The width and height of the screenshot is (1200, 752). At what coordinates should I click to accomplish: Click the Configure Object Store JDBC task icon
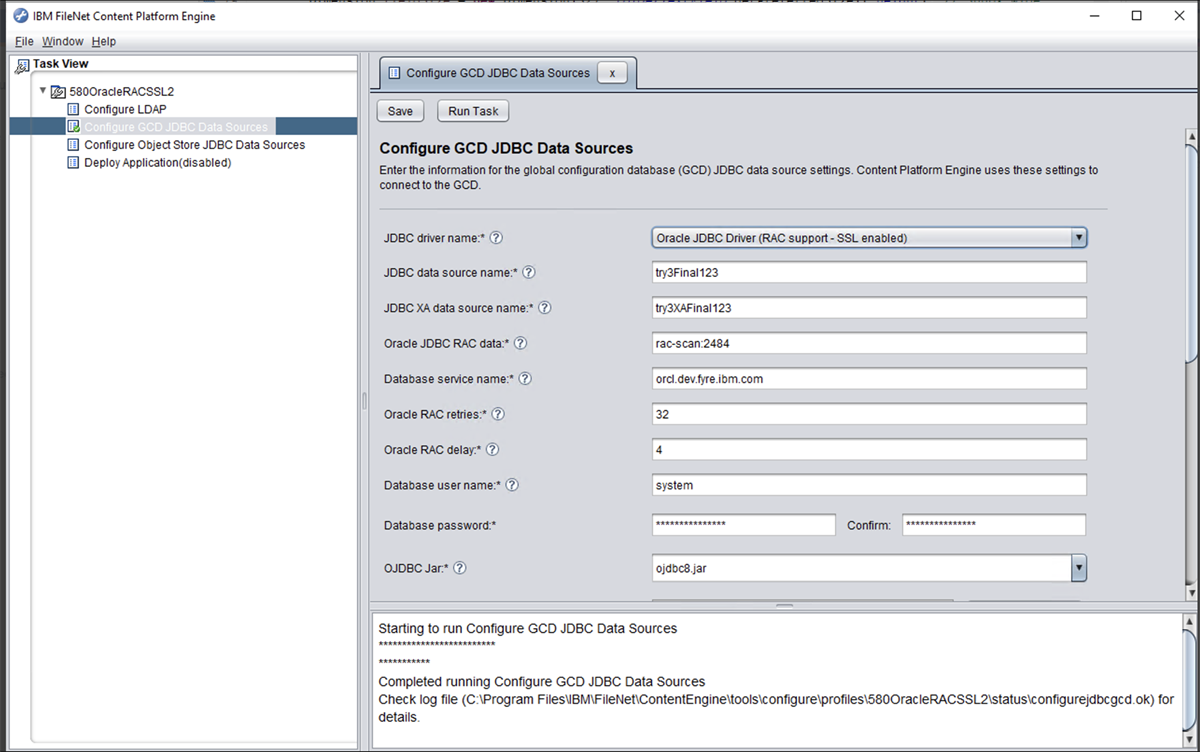pos(73,145)
